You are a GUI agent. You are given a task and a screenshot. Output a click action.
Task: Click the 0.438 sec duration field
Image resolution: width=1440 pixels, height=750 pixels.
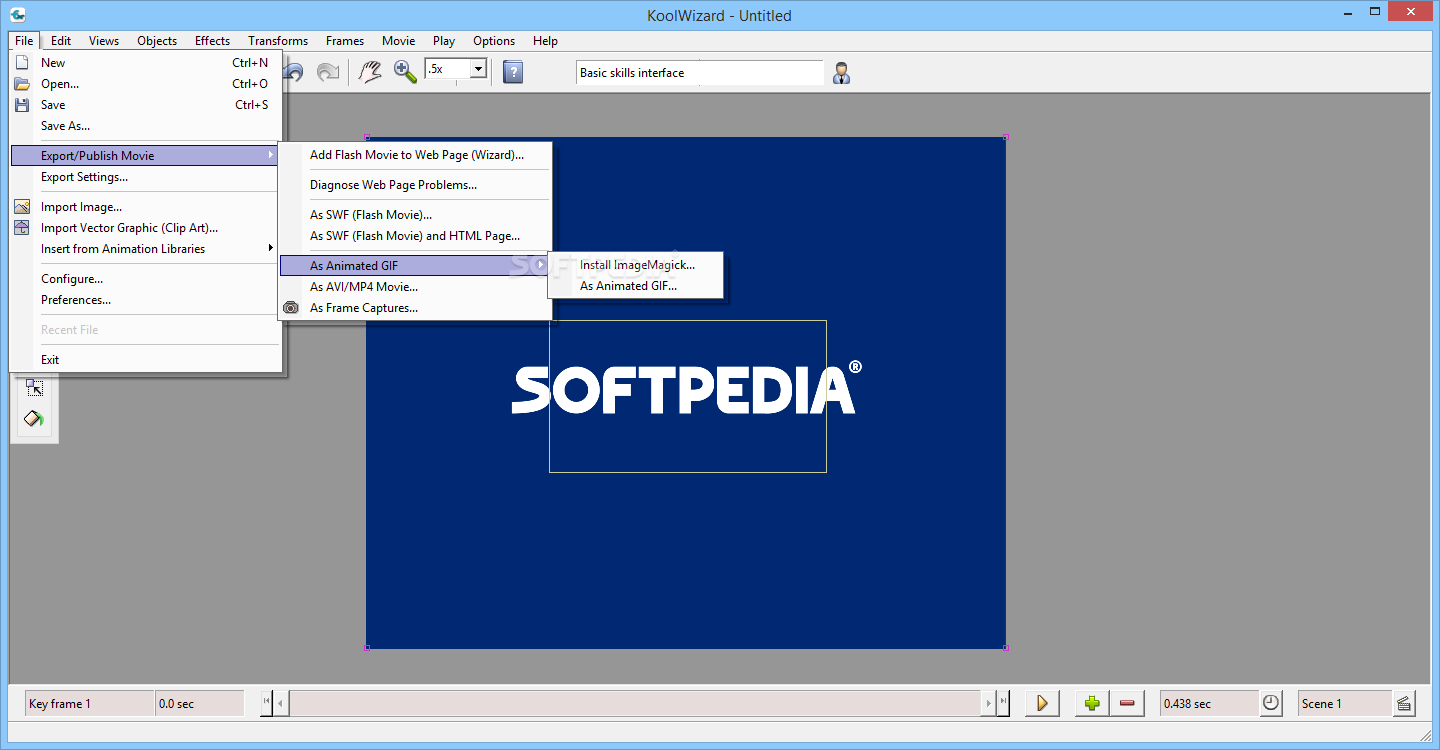pyautogui.click(x=1209, y=703)
